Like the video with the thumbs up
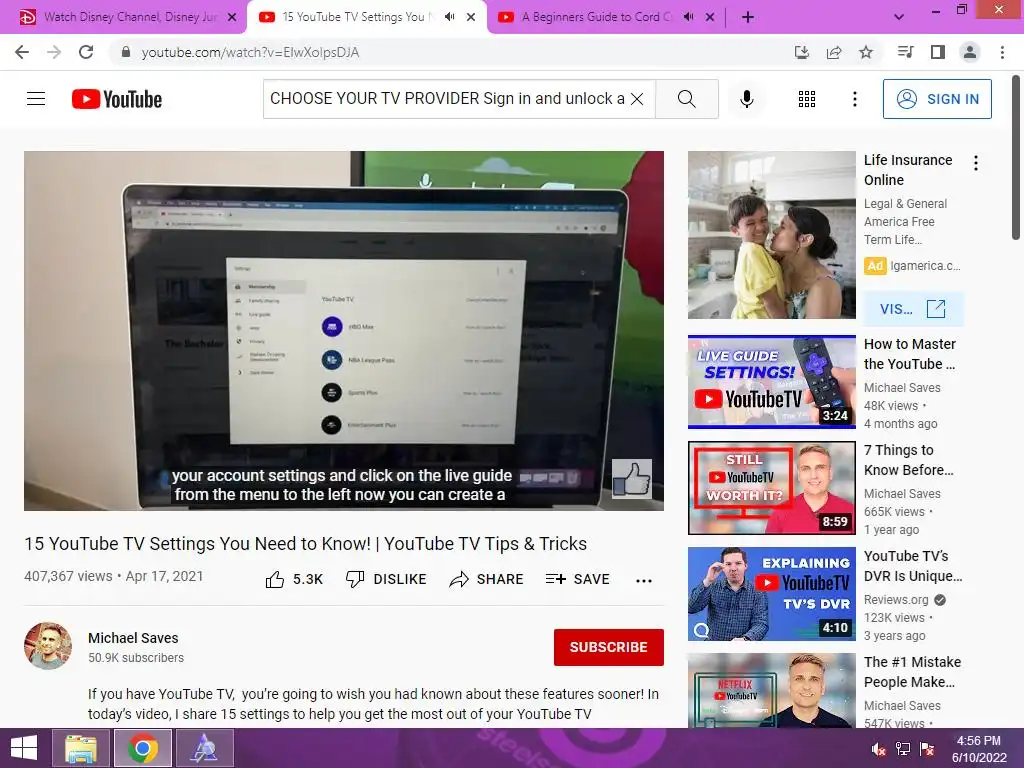The height and width of the screenshot is (768, 1024). tap(294, 579)
